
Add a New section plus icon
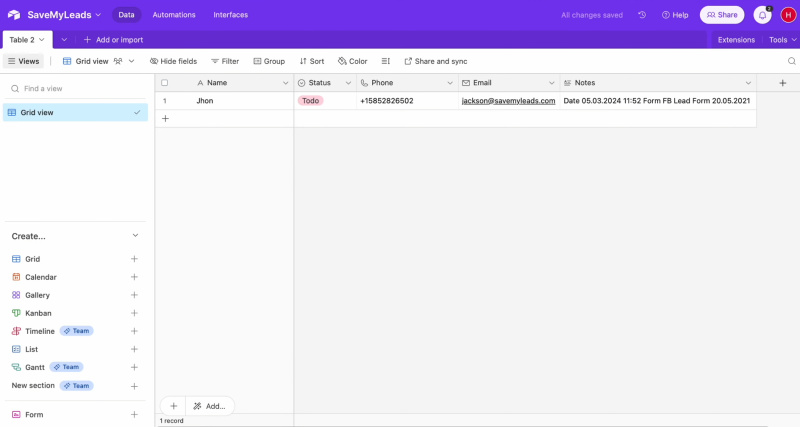[134, 386]
